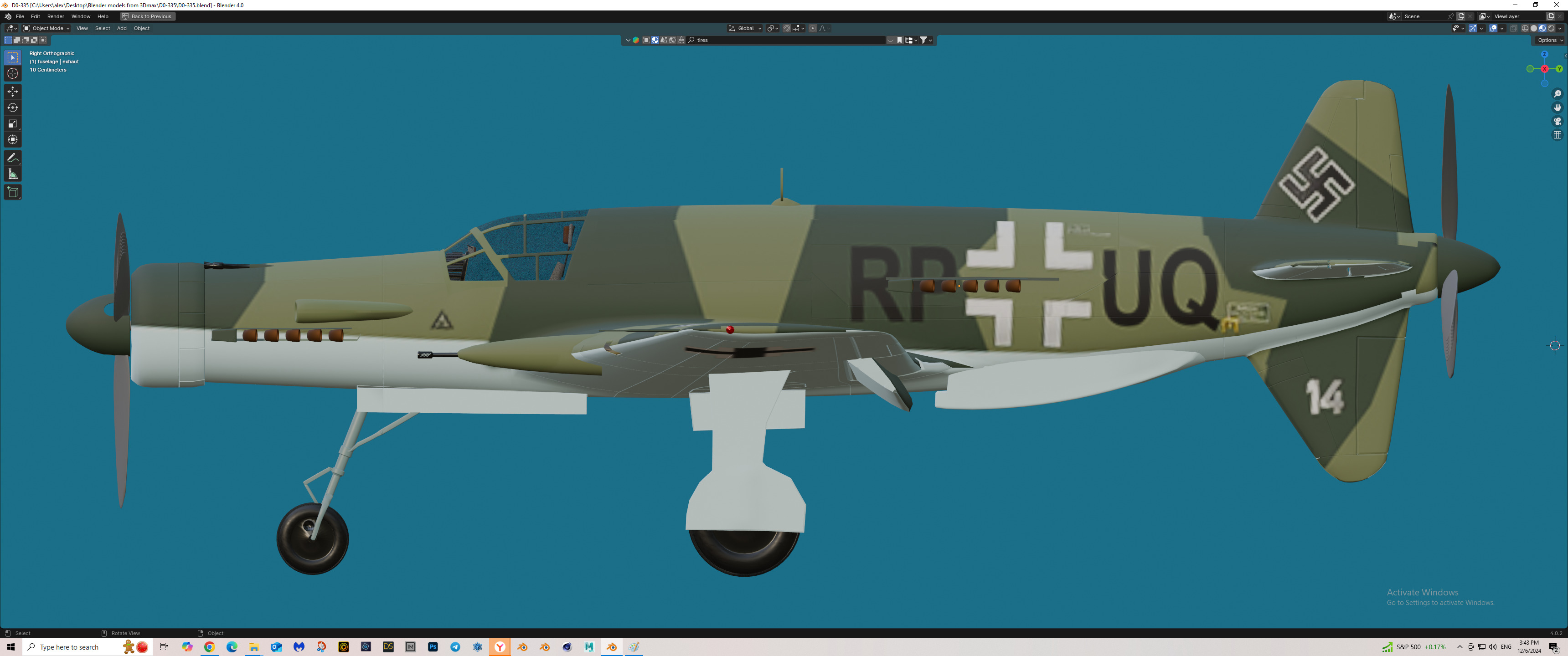Select the Intersect selection mode icon
1568x656 pixels.
pyautogui.click(x=42, y=40)
